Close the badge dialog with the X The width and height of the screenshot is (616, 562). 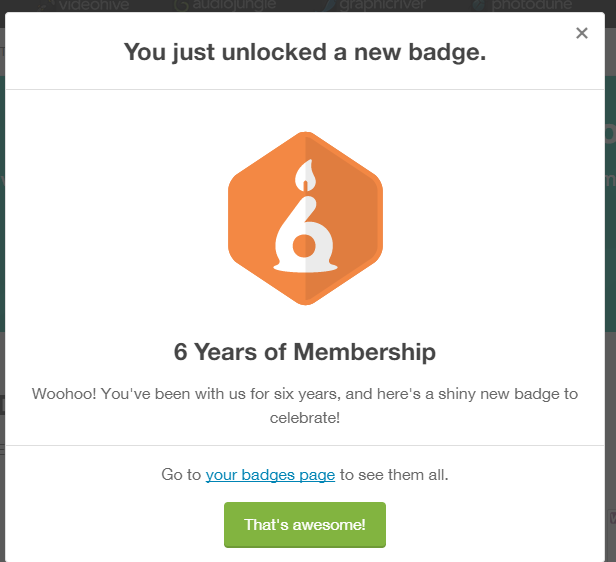[582, 33]
